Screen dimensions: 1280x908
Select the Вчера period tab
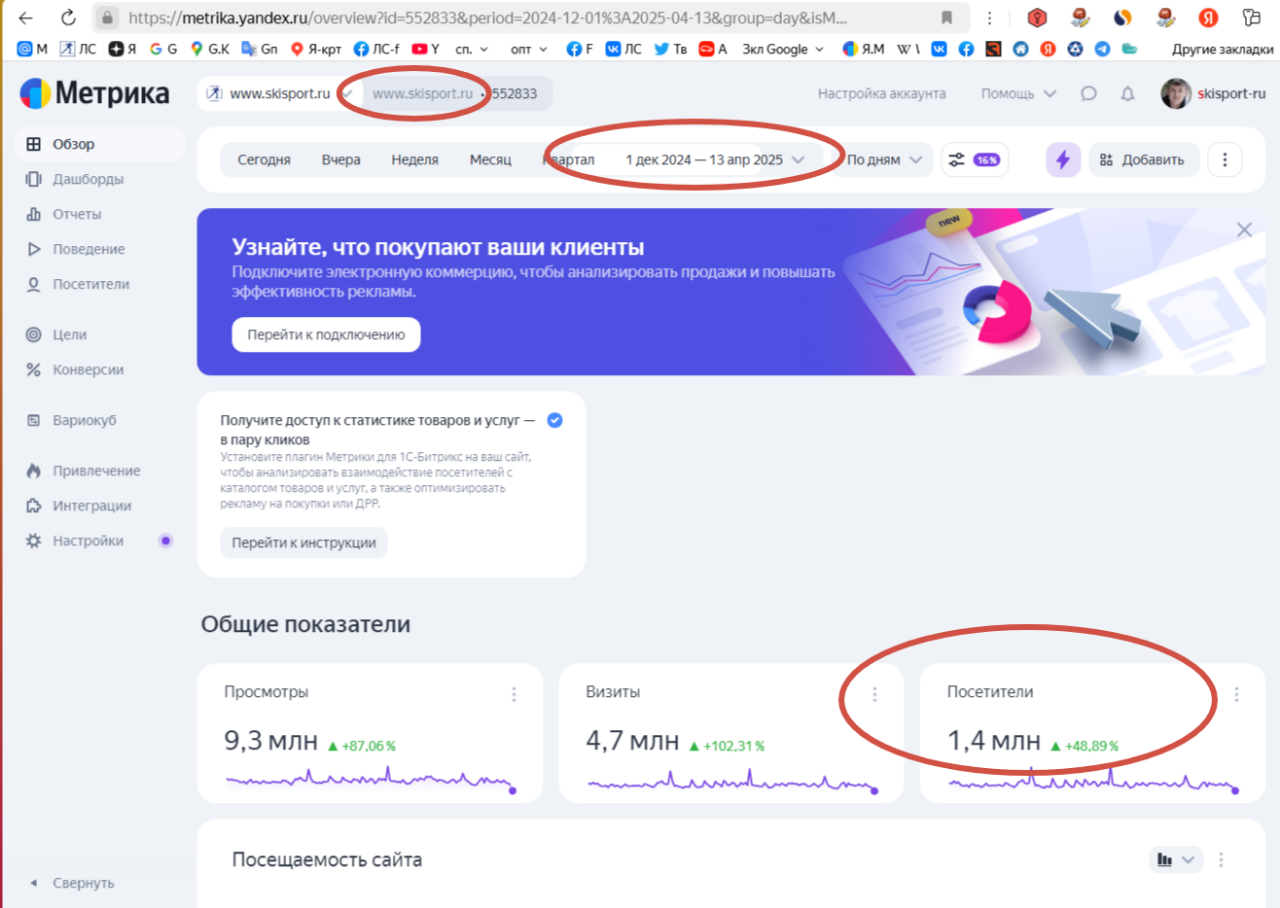click(x=341, y=160)
